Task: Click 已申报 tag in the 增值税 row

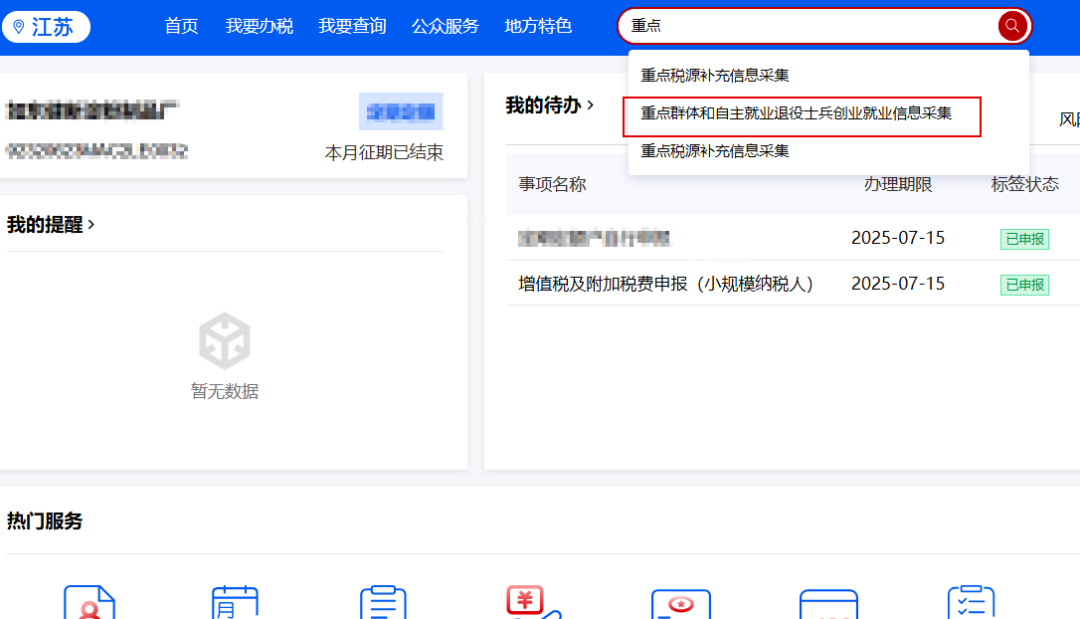Action: (x=1024, y=284)
